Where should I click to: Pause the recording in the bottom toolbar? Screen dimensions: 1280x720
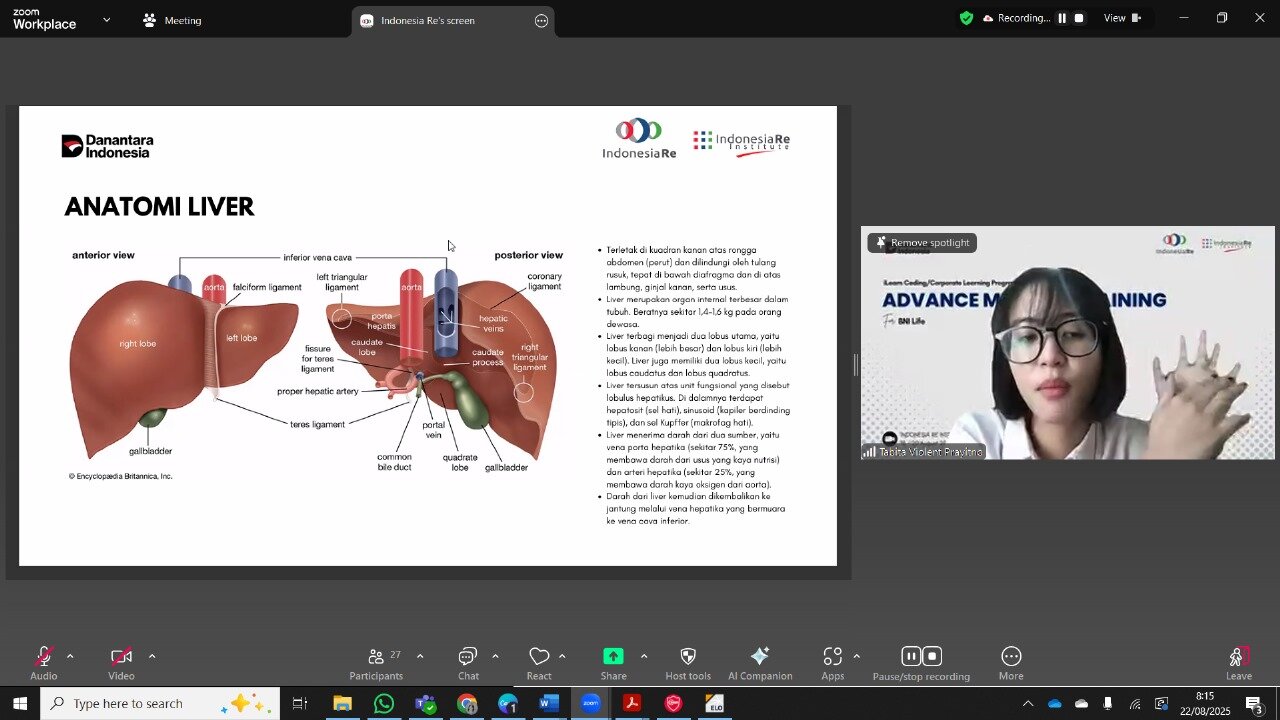coord(910,656)
